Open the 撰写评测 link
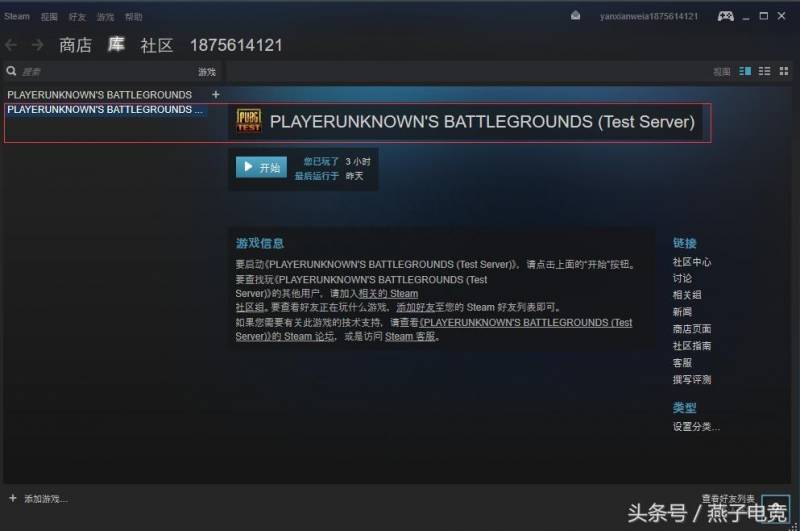The height and width of the screenshot is (531, 800). (691, 379)
